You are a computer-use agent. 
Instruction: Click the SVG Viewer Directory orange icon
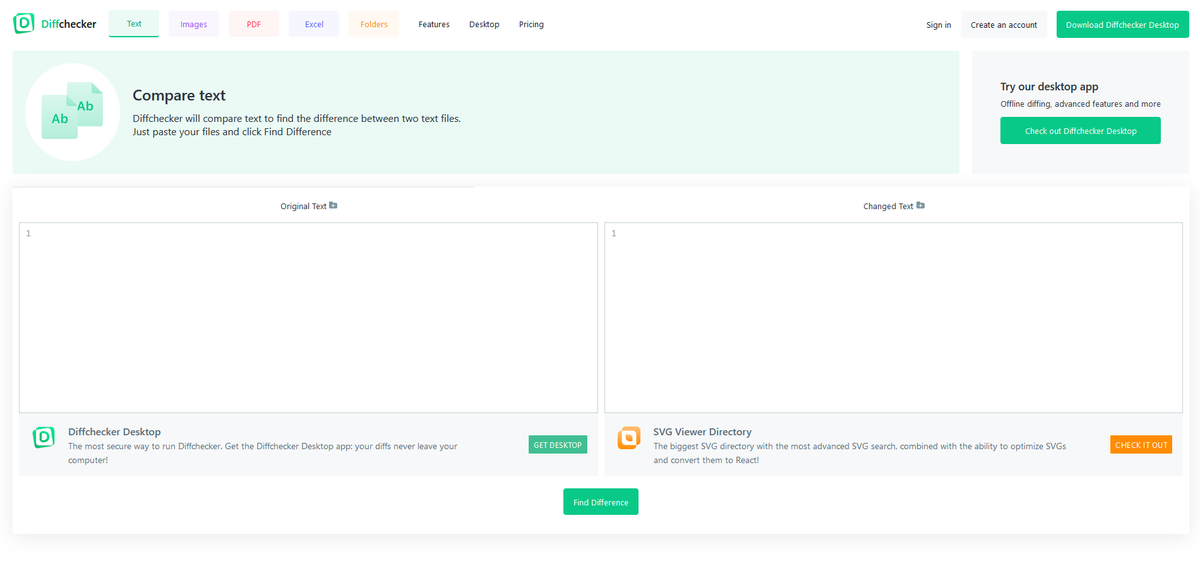[629, 438]
